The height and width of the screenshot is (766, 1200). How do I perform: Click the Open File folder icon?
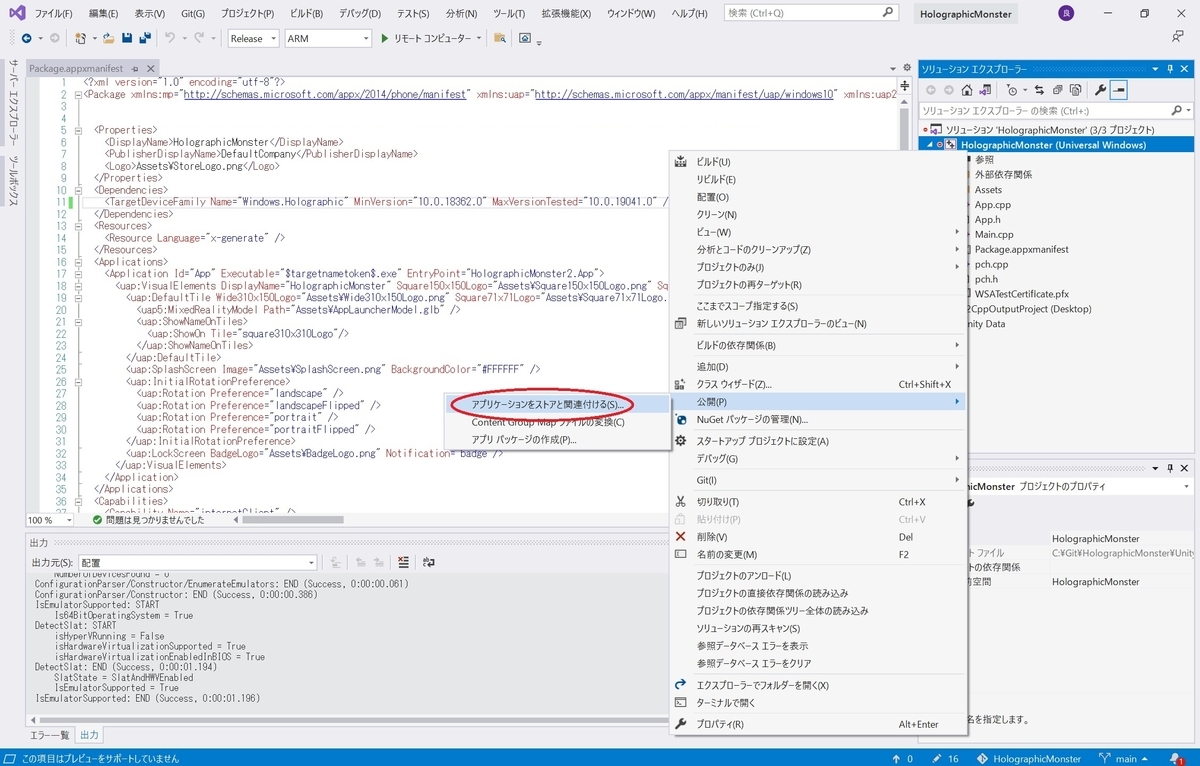[108, 38]
